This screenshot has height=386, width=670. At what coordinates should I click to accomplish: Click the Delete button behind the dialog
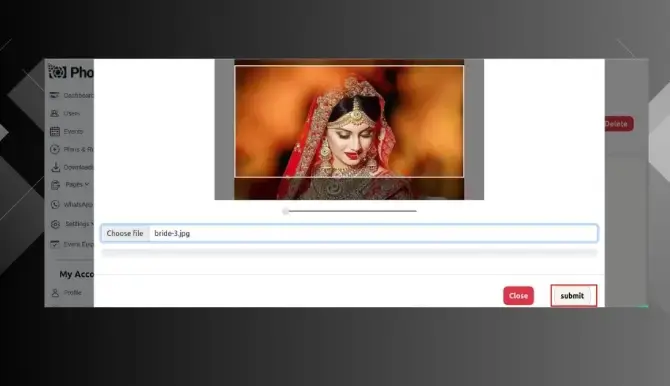tap(618, 124)
